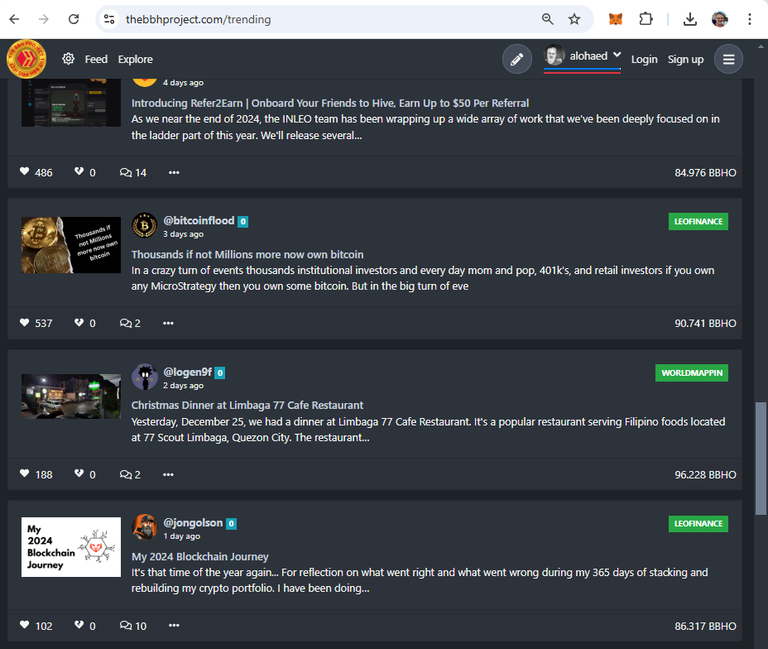Click the alohaed profile avatar

(x=554, y=55)
